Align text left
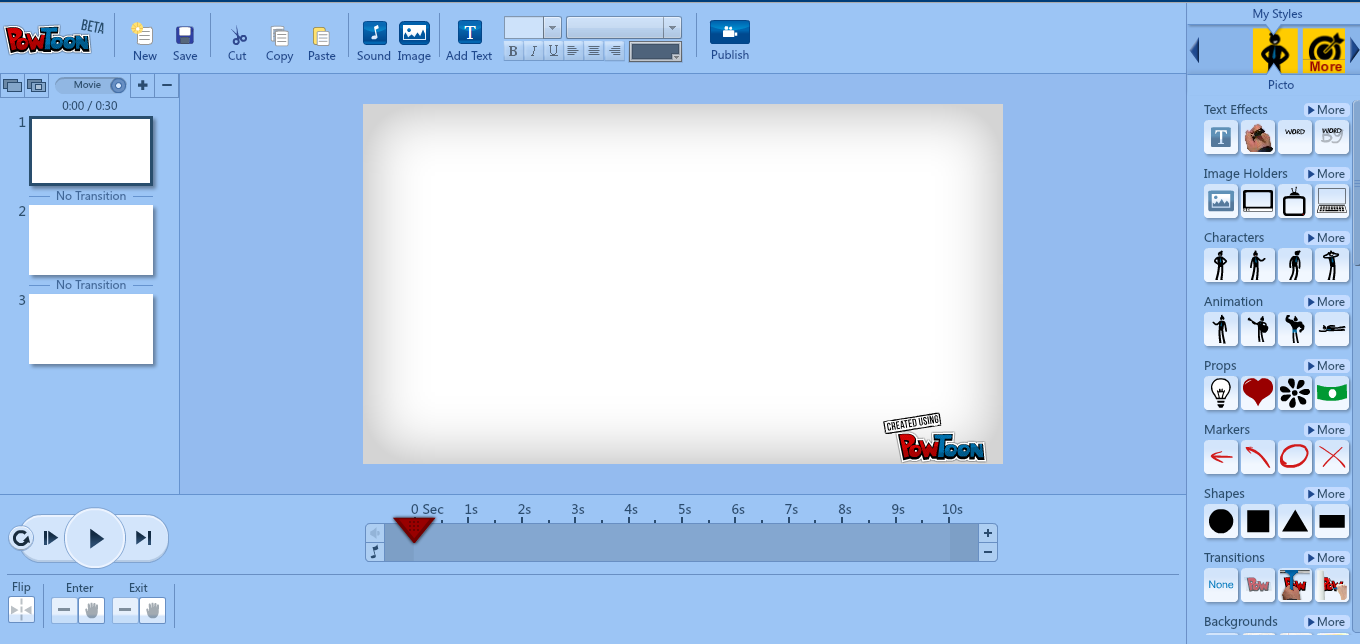 pyautogui.click(x=573, y=51)
